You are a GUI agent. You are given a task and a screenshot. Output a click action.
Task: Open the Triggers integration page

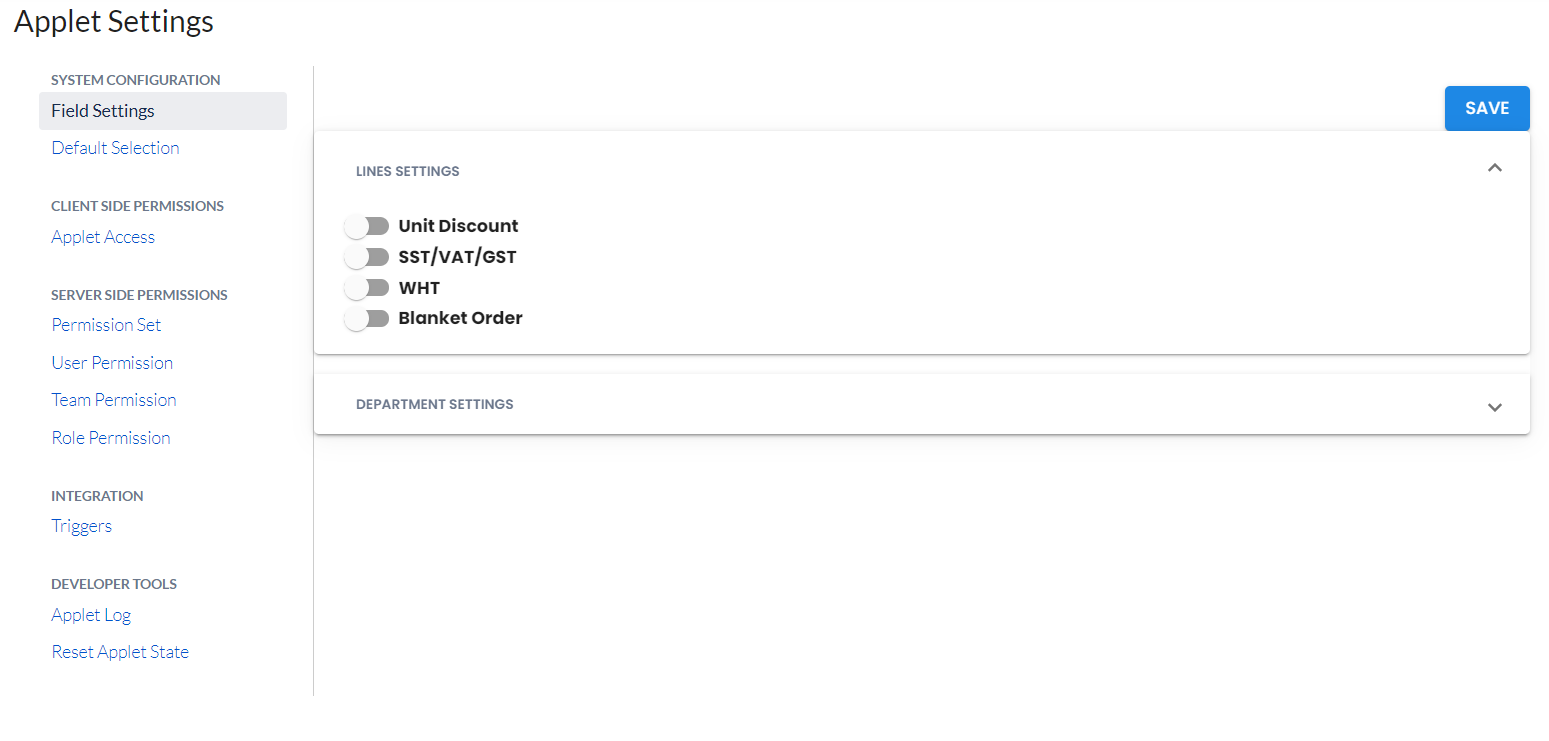tap(81, 526)
